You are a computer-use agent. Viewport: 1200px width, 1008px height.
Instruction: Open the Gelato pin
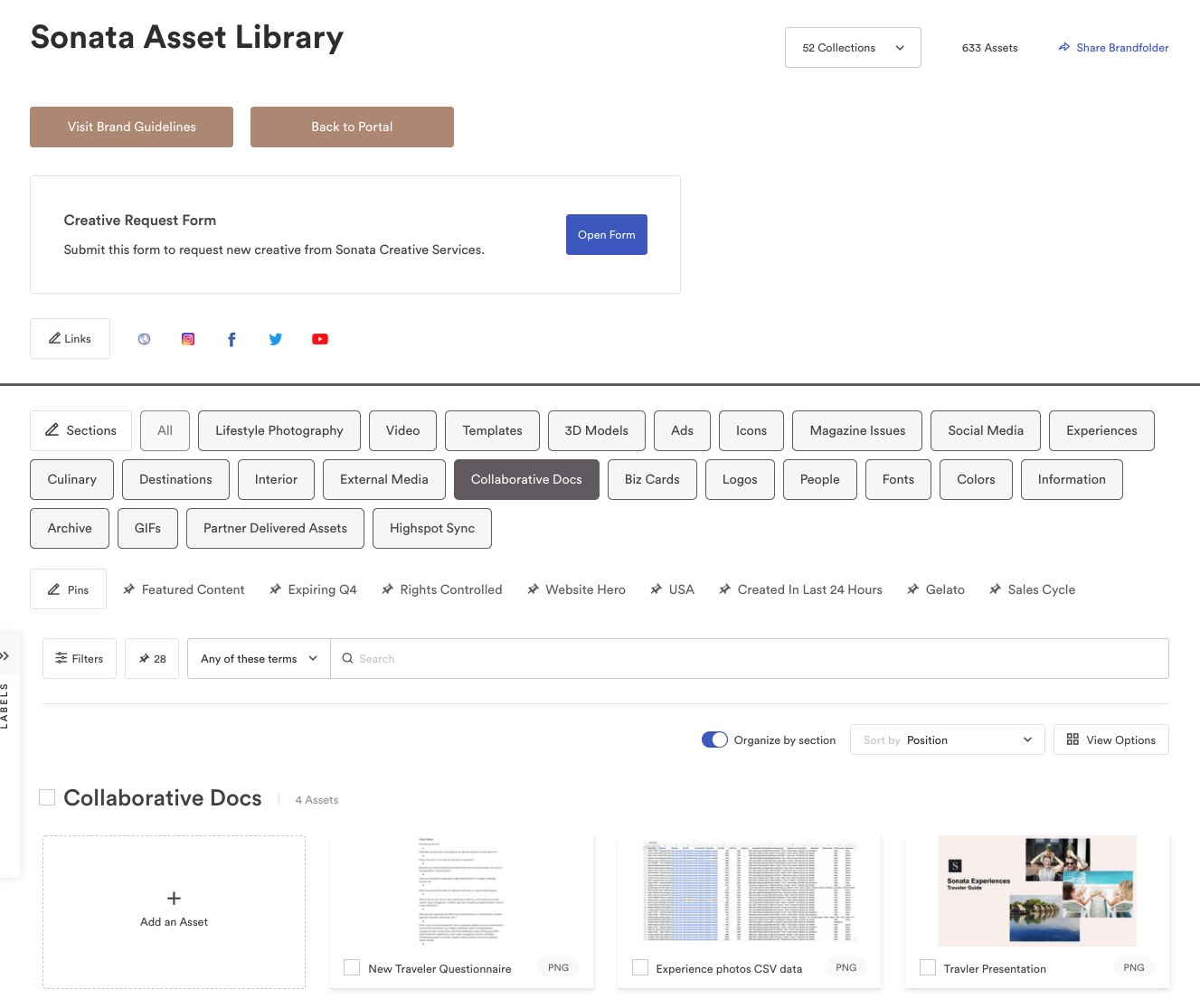point(935,589)
